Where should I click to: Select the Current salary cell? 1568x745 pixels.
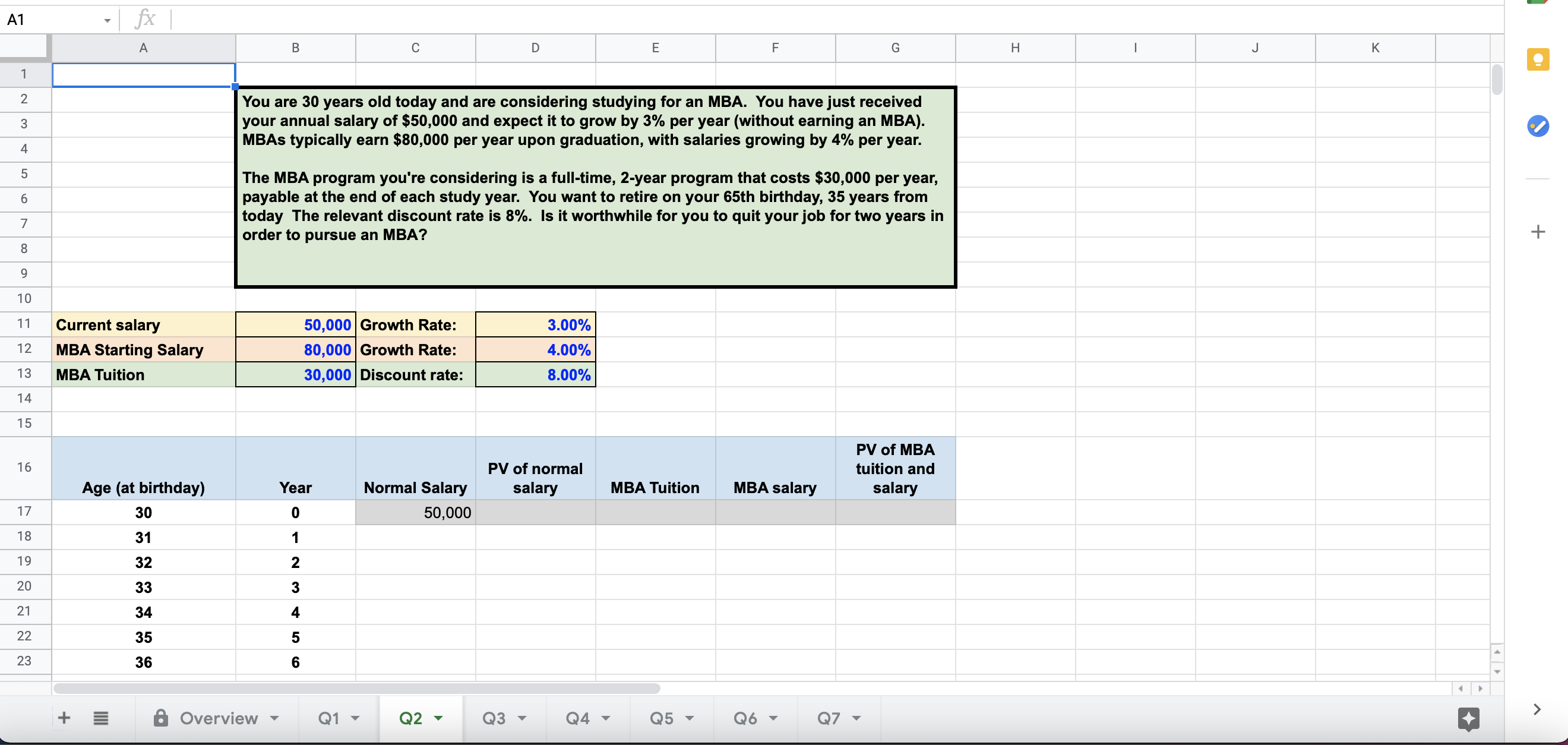pos(144,324)
